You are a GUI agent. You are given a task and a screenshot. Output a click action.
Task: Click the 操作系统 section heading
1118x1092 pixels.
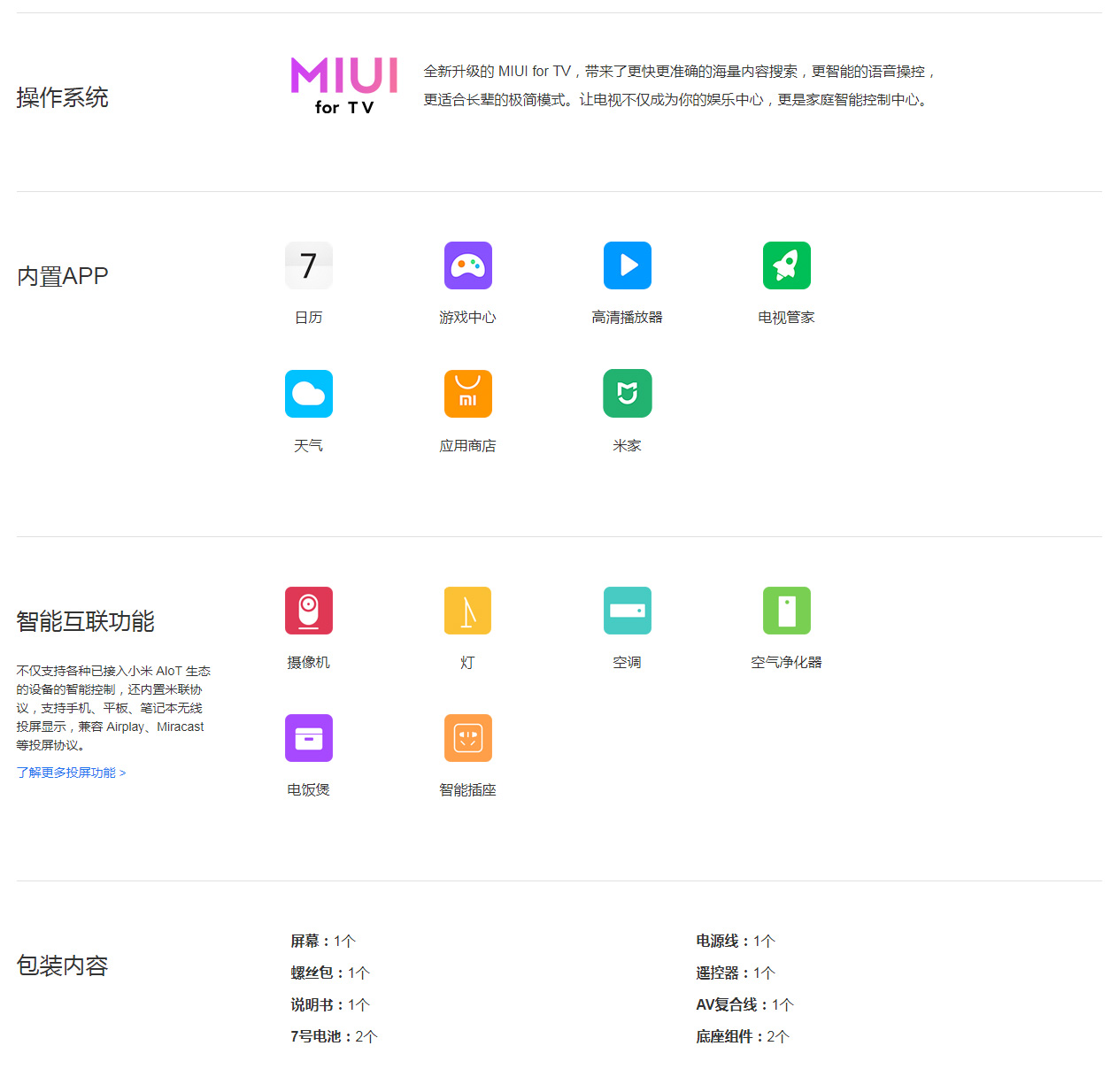pos(62,97)
